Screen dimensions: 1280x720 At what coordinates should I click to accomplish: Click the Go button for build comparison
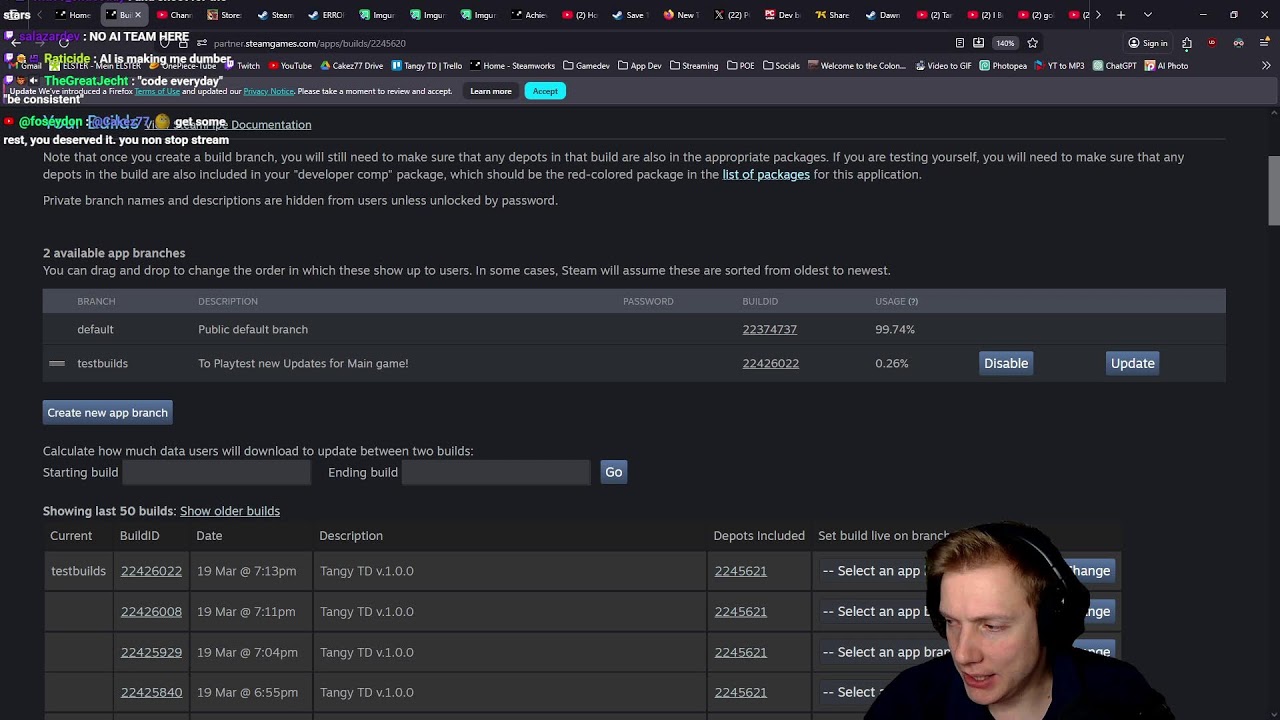click(x=614, y=472)
